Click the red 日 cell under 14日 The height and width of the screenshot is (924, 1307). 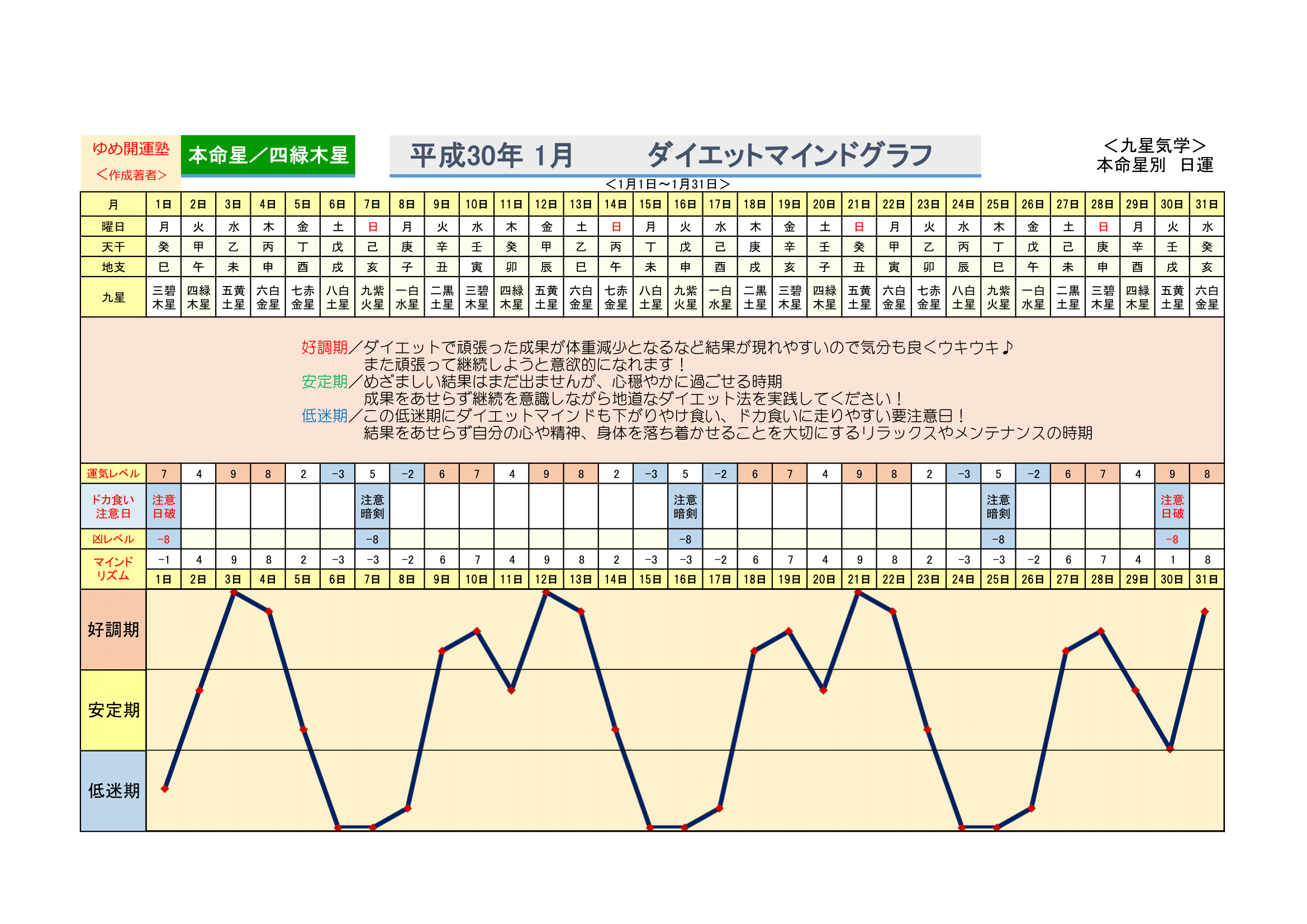click(x=616, y=227)
